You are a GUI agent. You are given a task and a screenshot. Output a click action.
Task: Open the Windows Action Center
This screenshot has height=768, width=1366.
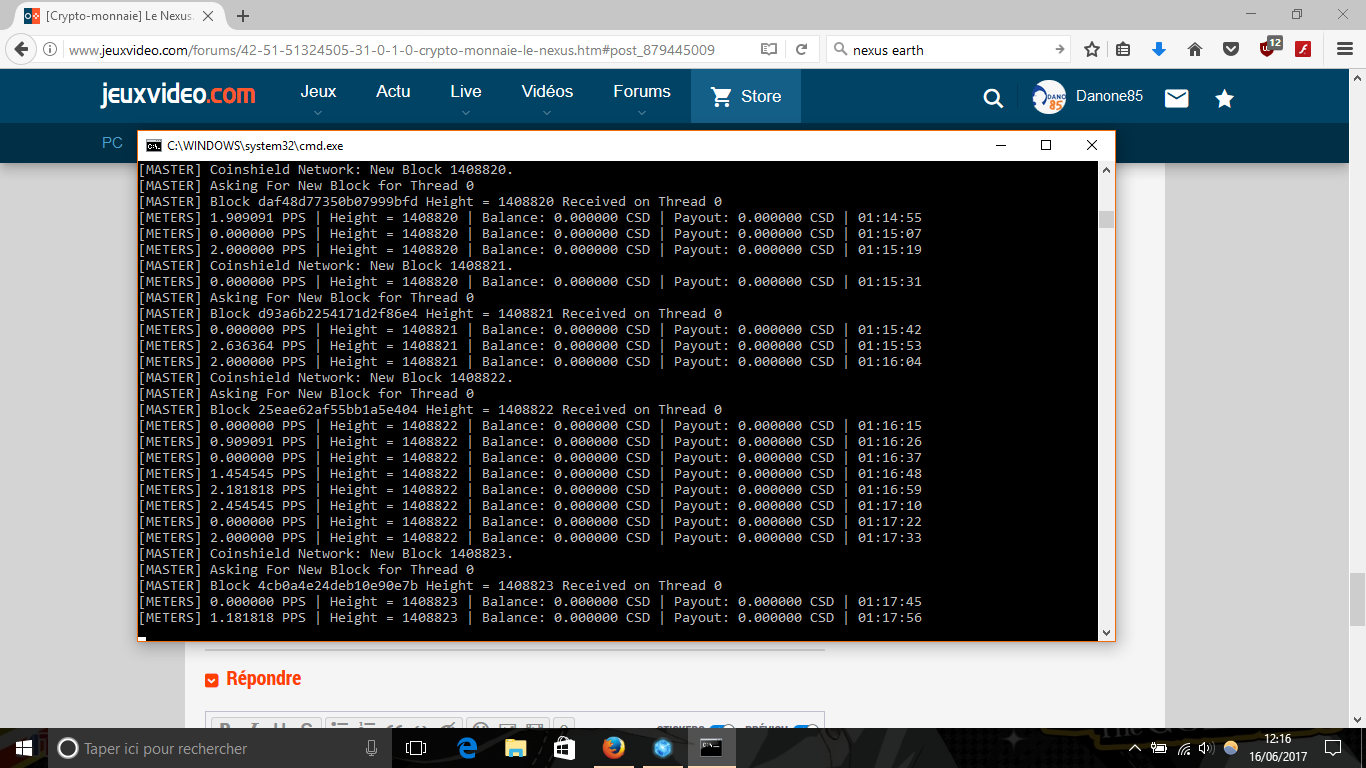(x=1333, y=748)
